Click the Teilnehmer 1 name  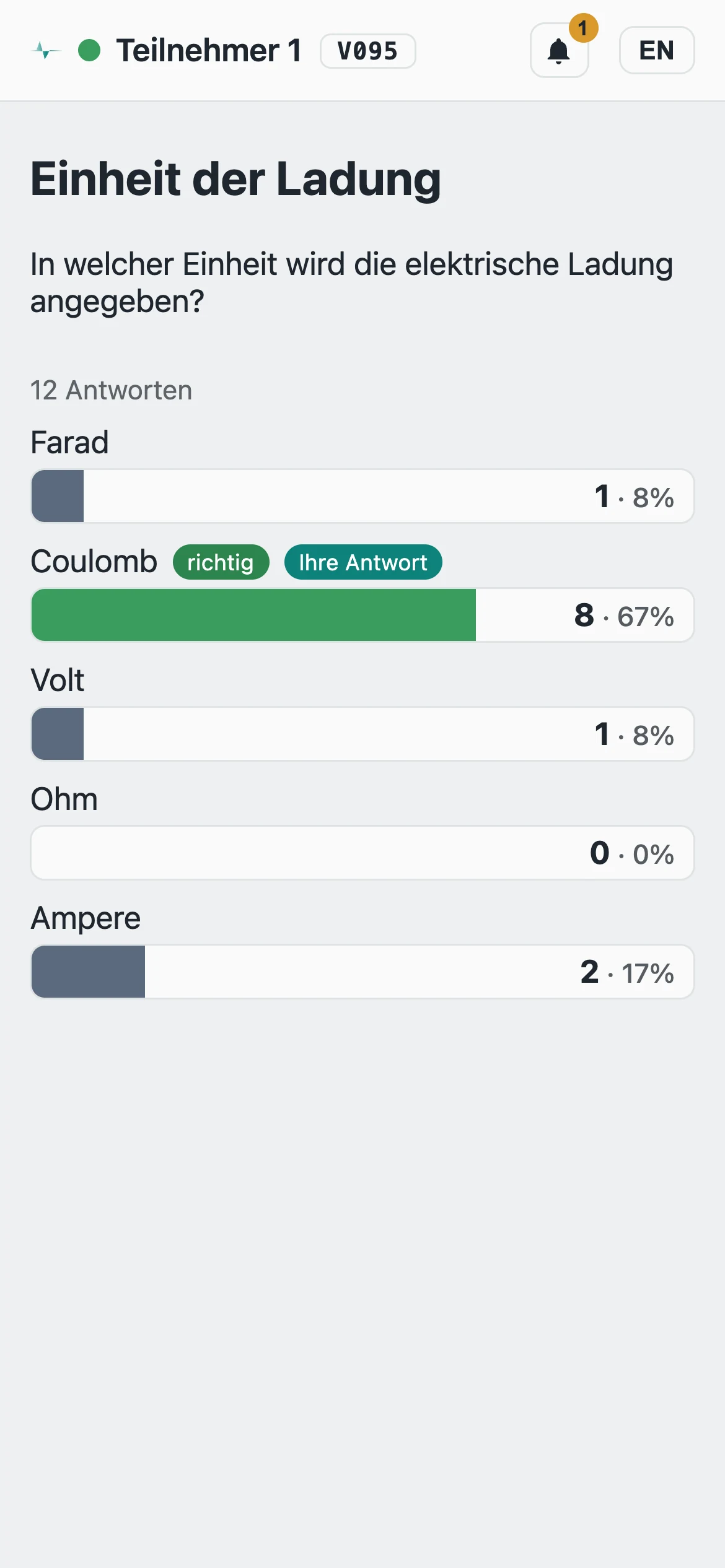click(209, 51)
